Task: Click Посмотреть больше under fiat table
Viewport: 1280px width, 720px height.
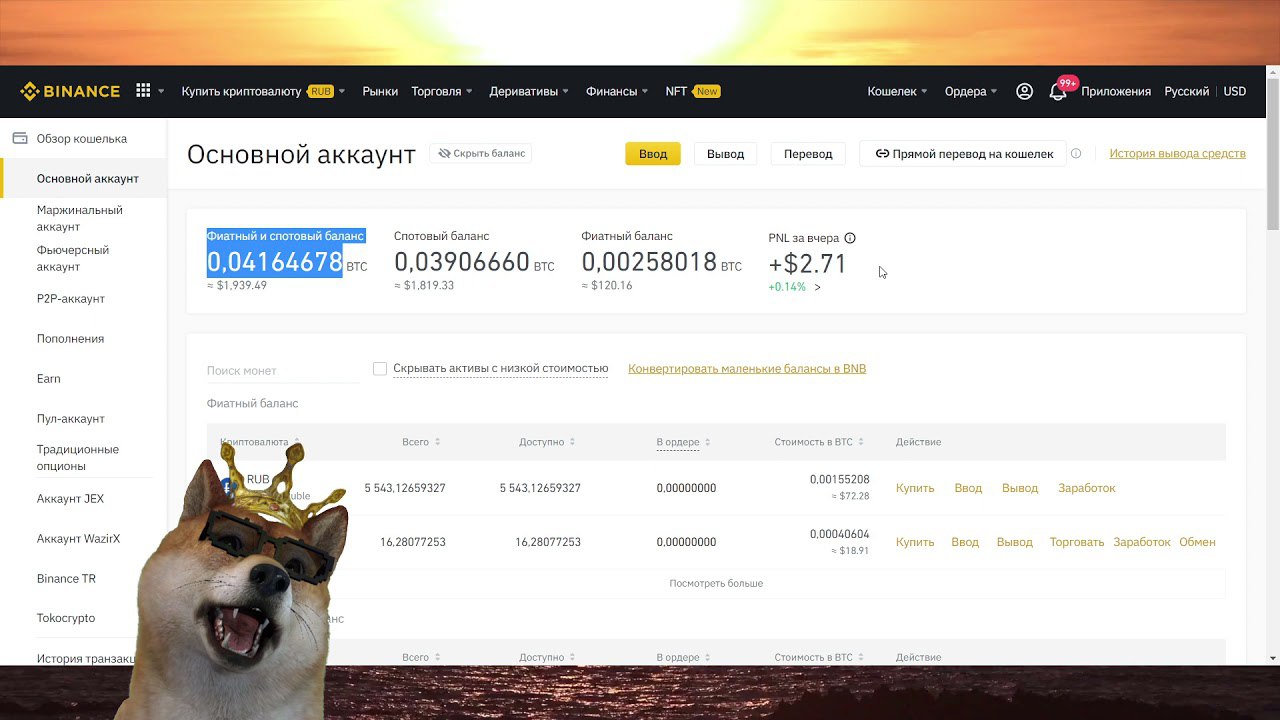Action: (716, 583)
